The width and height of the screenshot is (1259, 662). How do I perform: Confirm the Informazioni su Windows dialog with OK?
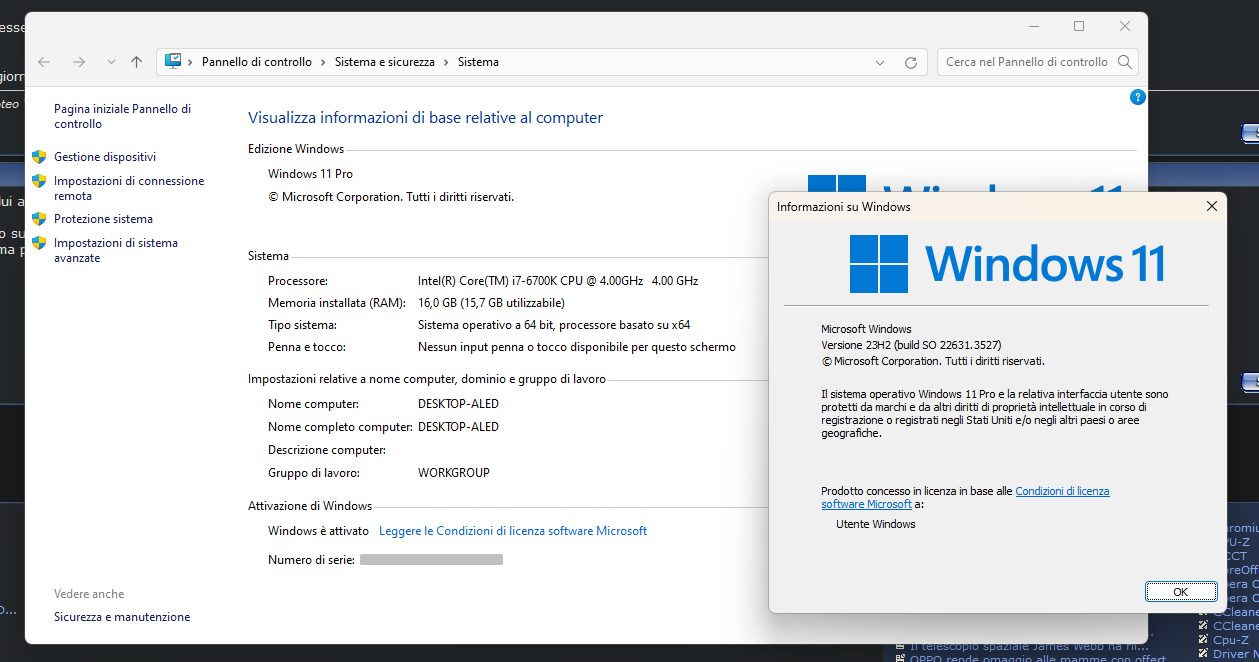coord(1180,592)
